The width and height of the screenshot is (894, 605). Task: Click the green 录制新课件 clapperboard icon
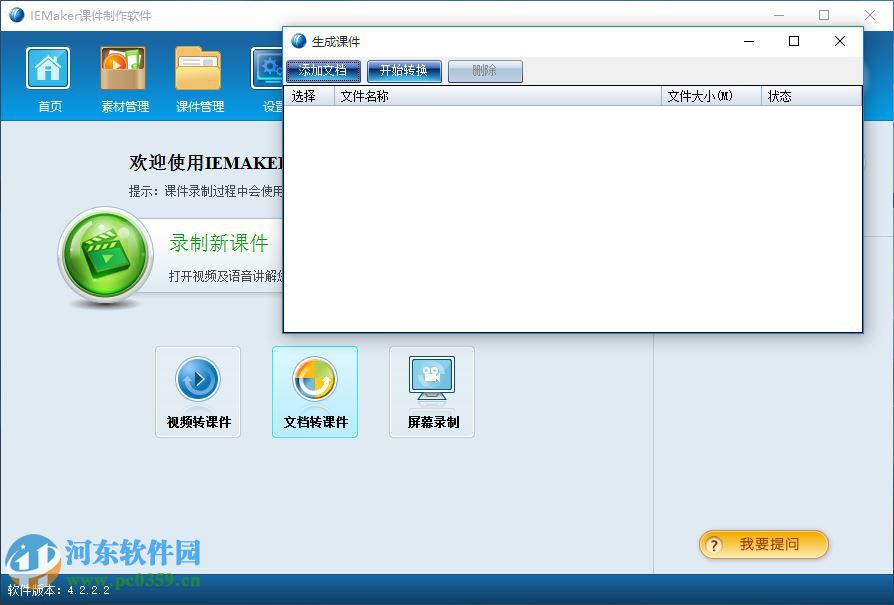tap(106, 253)
